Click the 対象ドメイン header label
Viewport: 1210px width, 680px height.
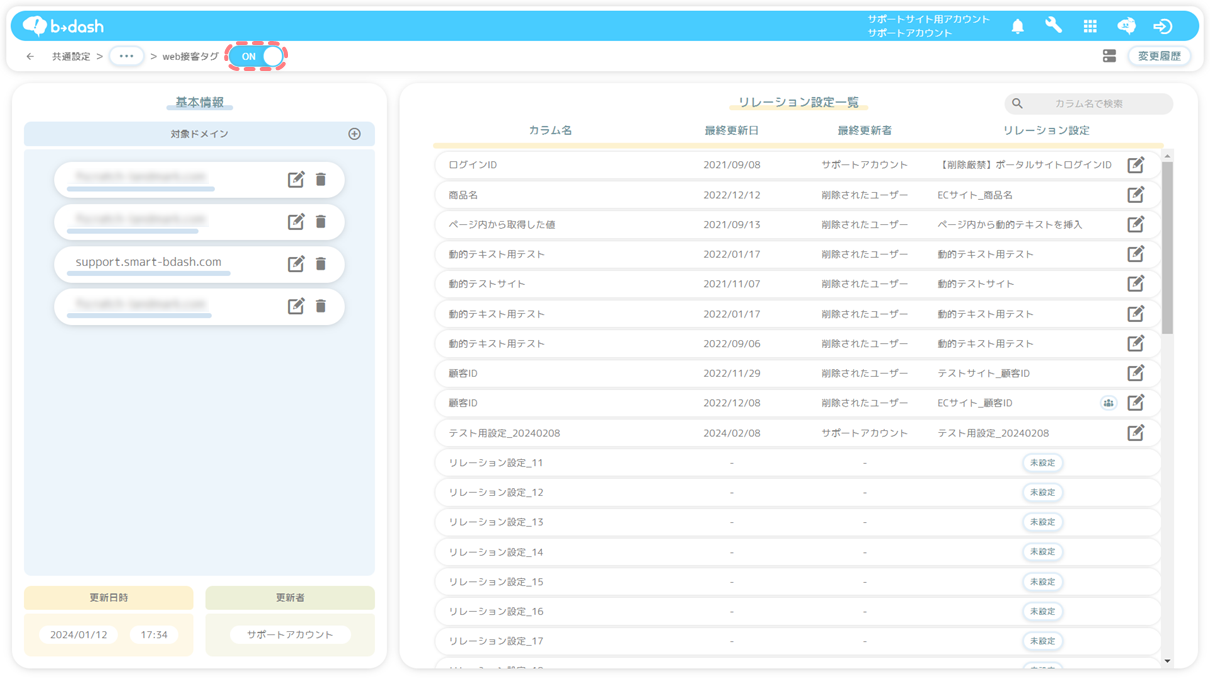click(199, 134)
